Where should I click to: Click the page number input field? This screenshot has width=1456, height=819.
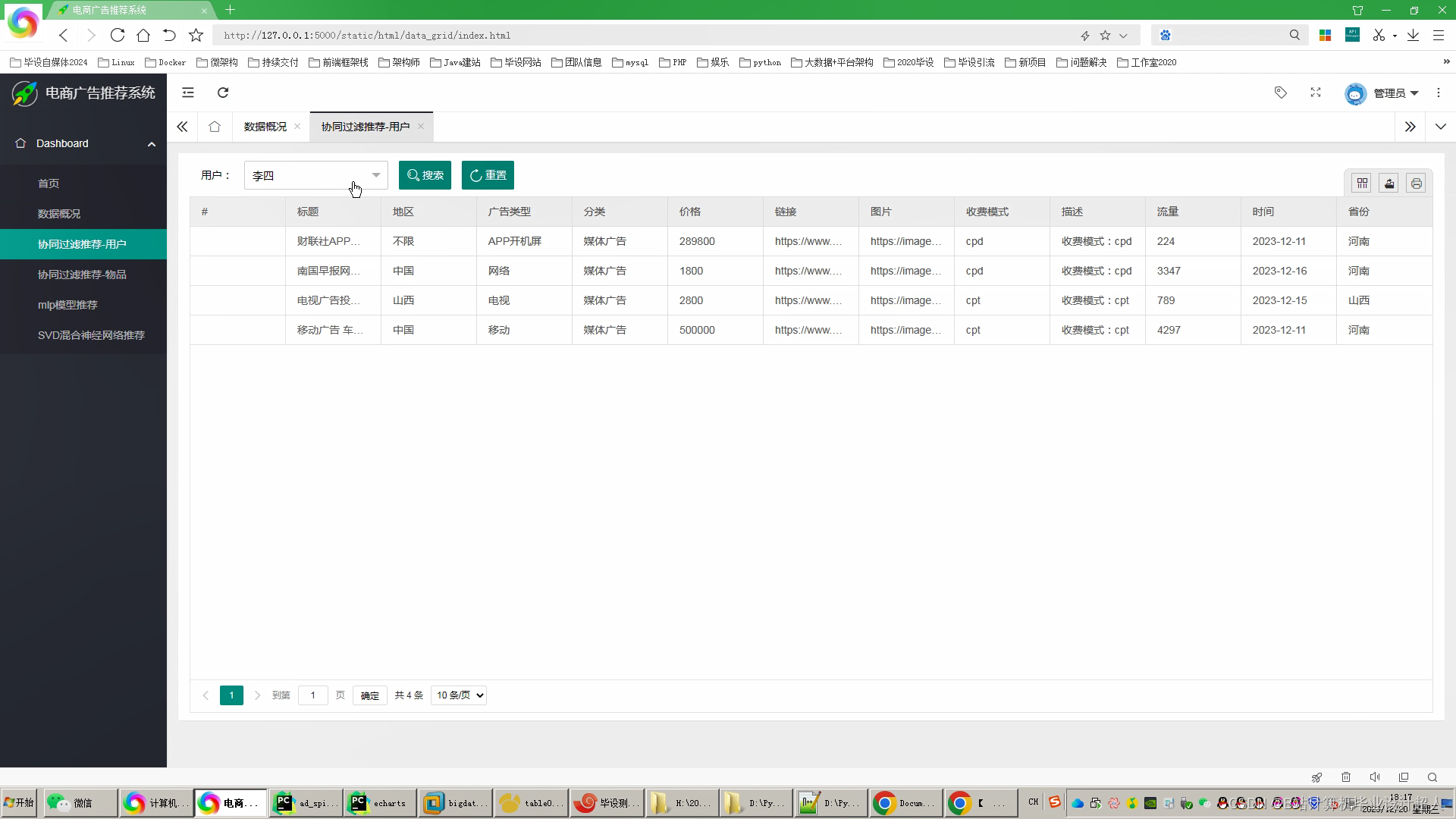tap(312, 695)
